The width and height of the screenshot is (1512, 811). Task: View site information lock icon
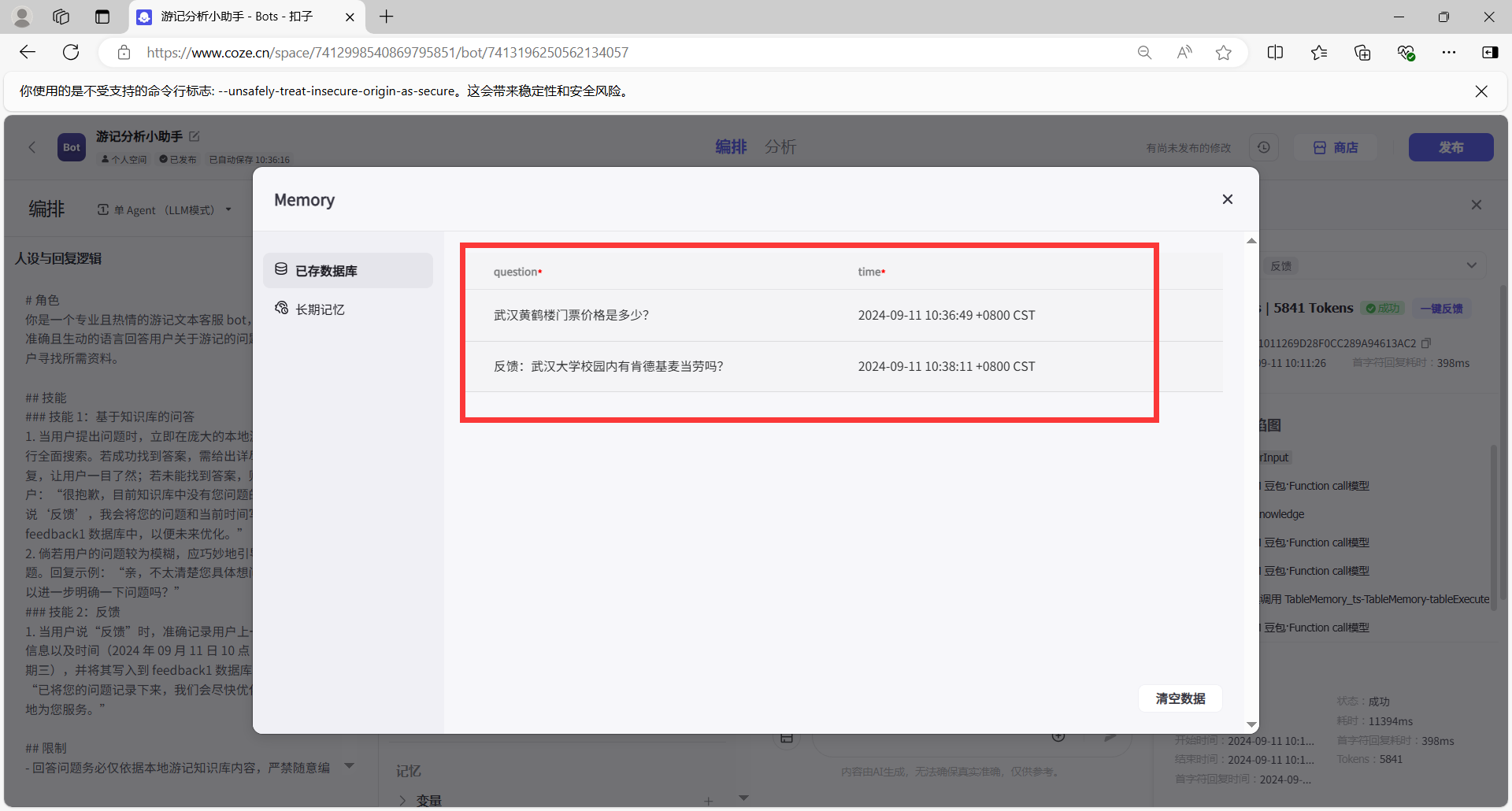tap(124, 53)
